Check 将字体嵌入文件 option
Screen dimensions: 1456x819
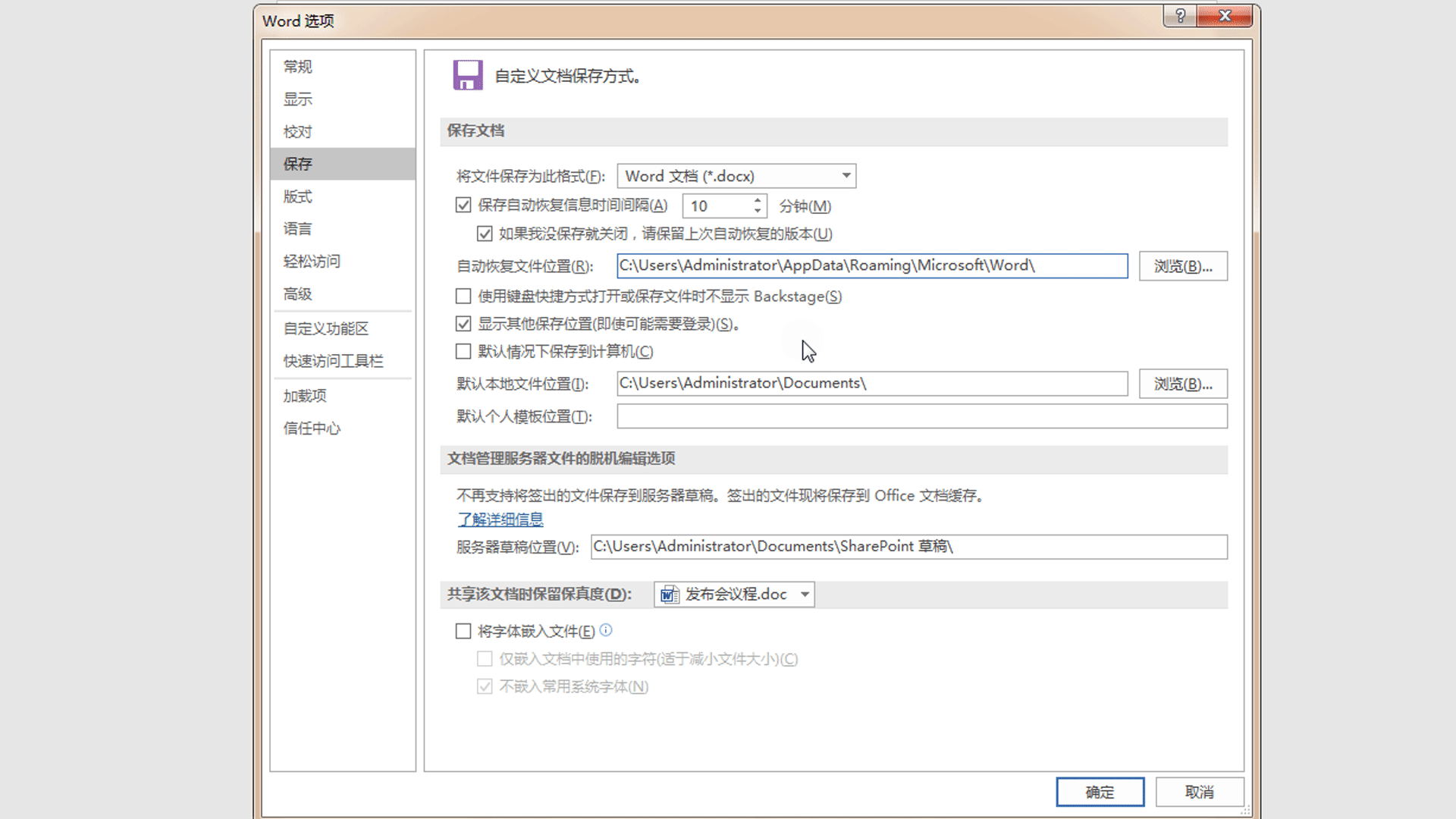(x=463, y=631)
